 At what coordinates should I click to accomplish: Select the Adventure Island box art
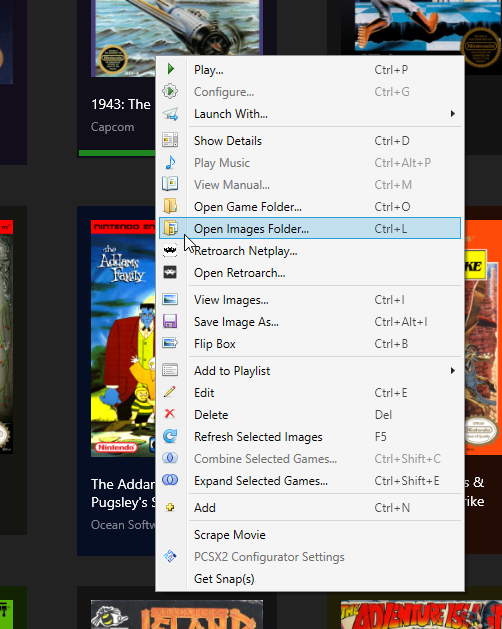pos(421,615)
